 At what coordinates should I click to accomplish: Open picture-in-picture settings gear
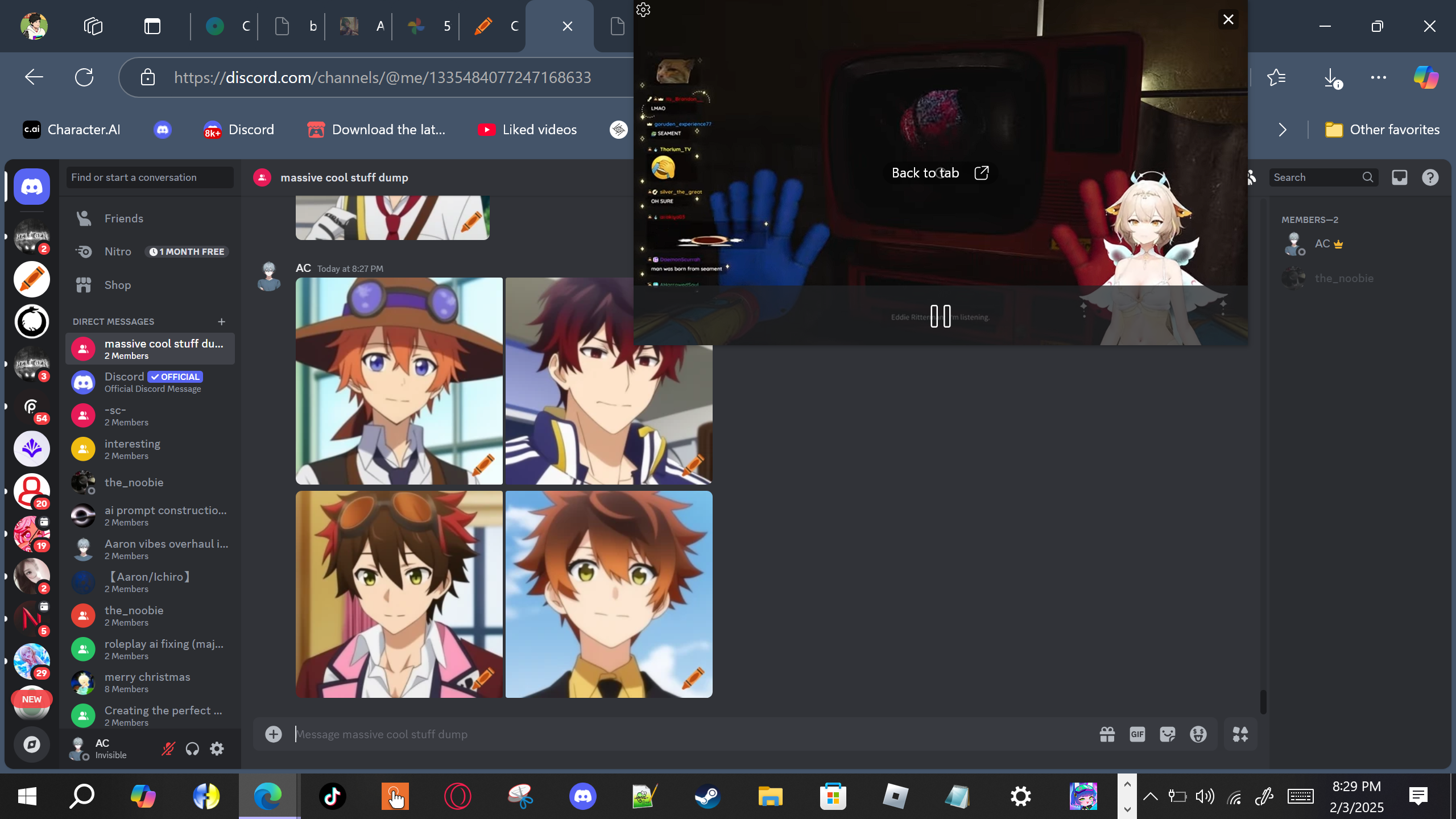(x=643, y=10)
